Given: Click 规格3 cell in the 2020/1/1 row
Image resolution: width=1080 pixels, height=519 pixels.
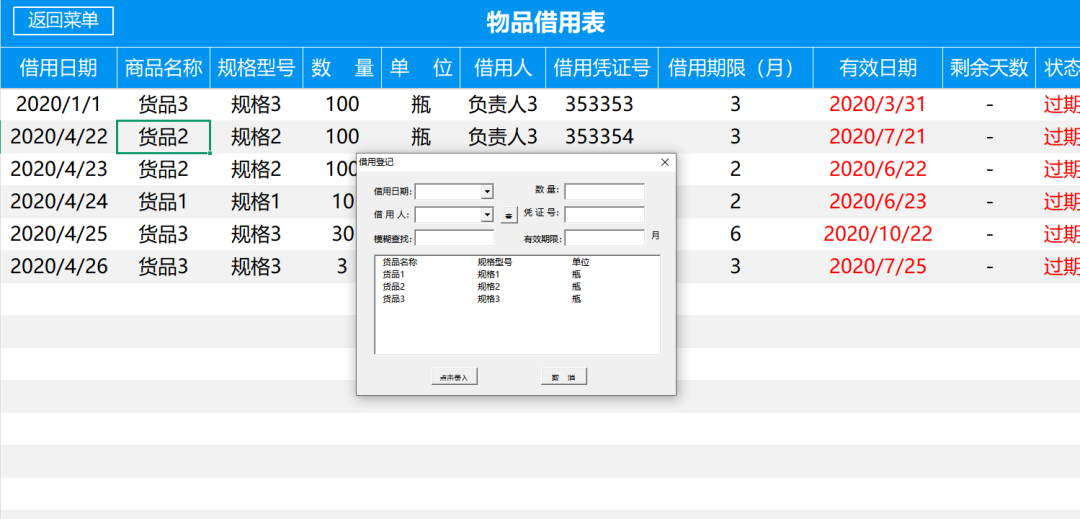Looking at the screenshot, I should click(x=256, y=105).
